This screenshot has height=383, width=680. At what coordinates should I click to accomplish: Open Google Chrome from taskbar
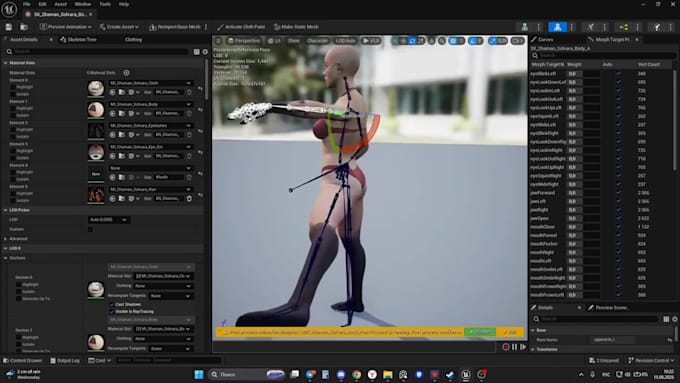tap(356, 374)
